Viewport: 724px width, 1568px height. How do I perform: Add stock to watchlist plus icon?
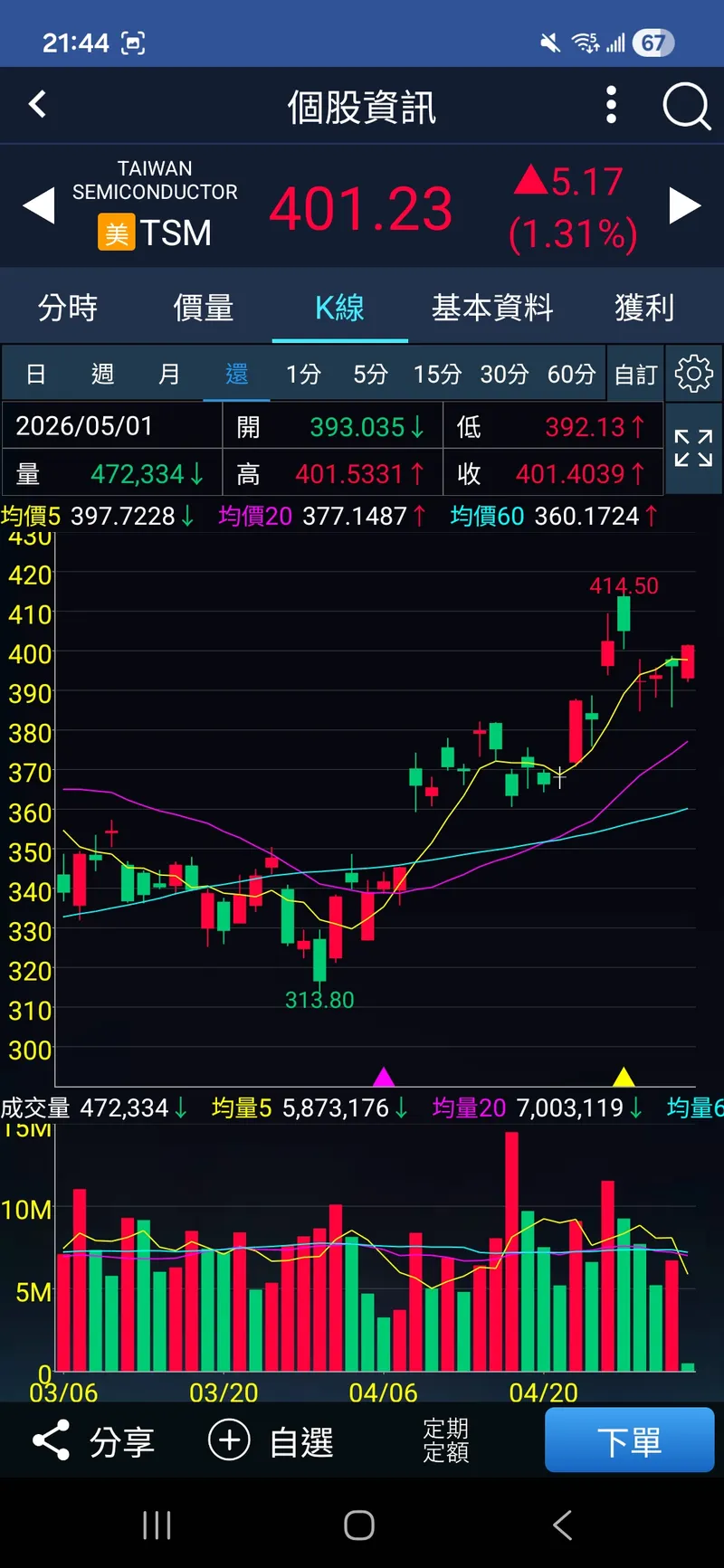(x=229, y=1440)
